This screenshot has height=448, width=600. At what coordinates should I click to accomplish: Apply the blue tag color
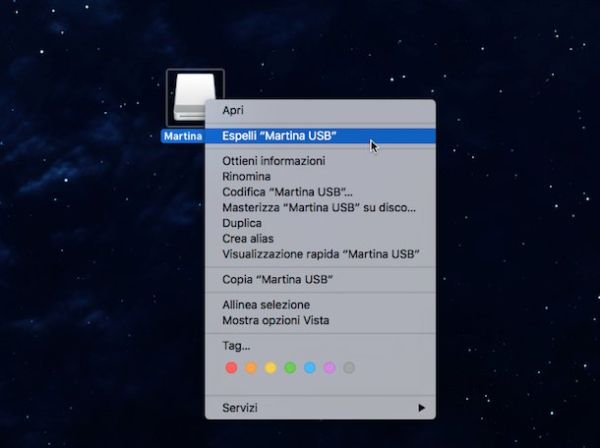pos(310,368)
